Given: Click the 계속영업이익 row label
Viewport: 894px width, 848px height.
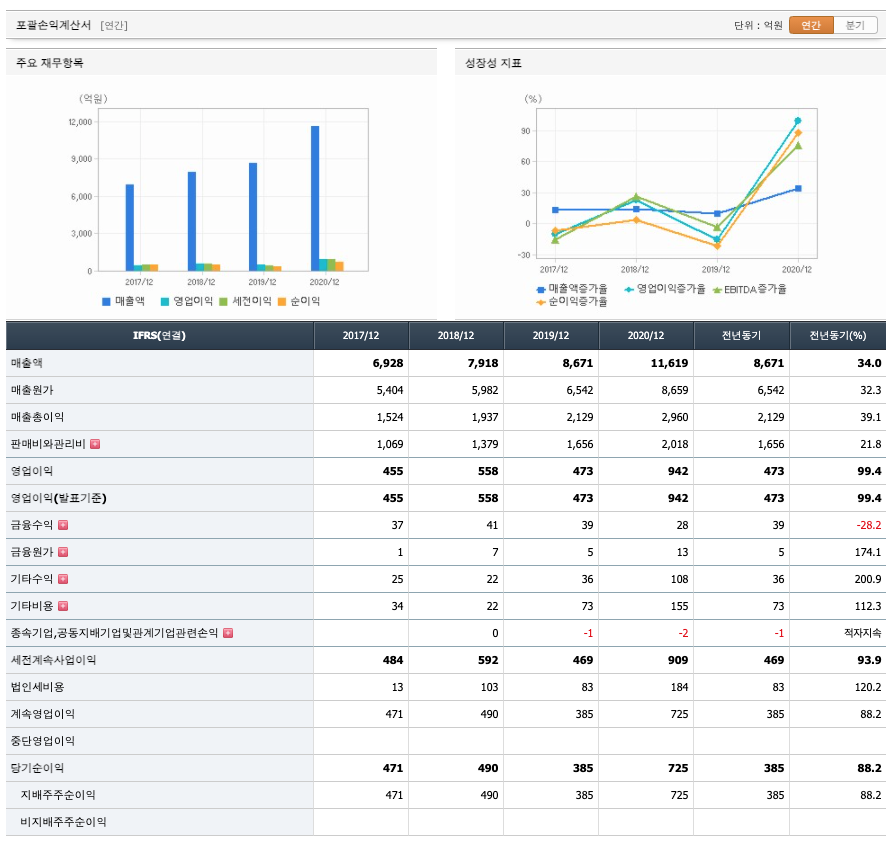Looking at the screenshot, I should [x=43, y=714].
